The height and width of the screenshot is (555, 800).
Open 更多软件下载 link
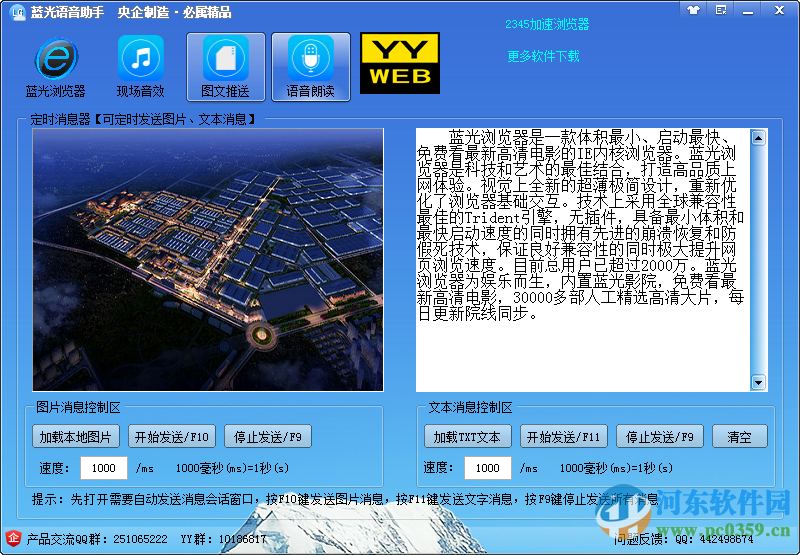[543, 56]
